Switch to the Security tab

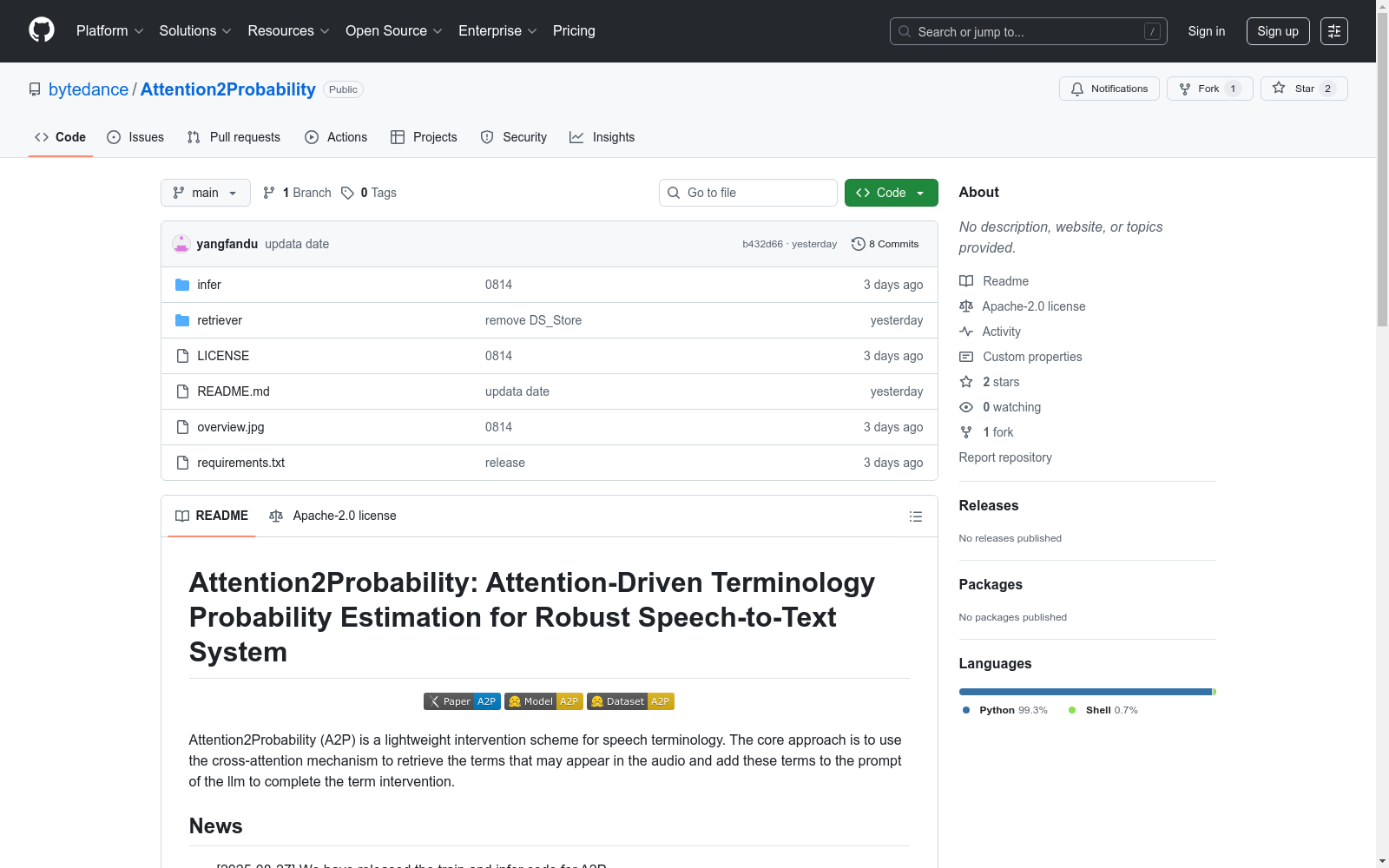pos(514,137)
